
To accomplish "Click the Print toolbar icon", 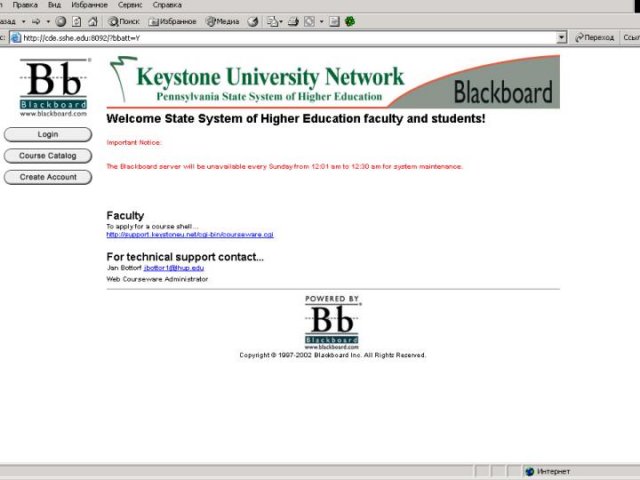I will 293,21.
